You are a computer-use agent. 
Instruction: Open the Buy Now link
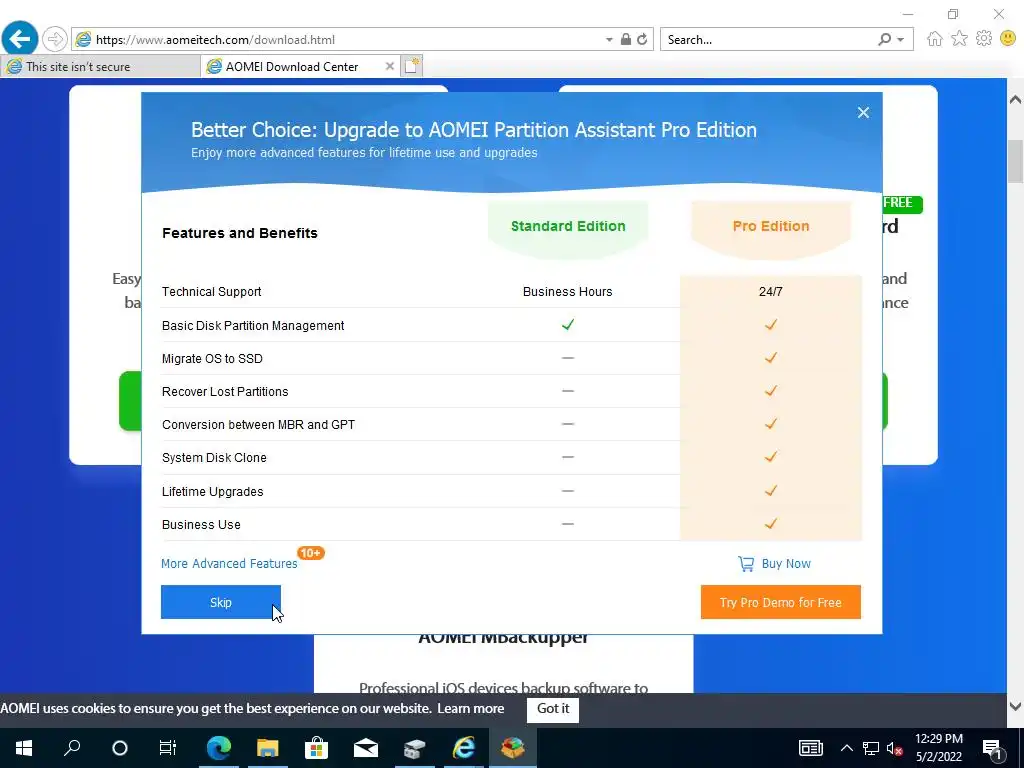(786, 564)
